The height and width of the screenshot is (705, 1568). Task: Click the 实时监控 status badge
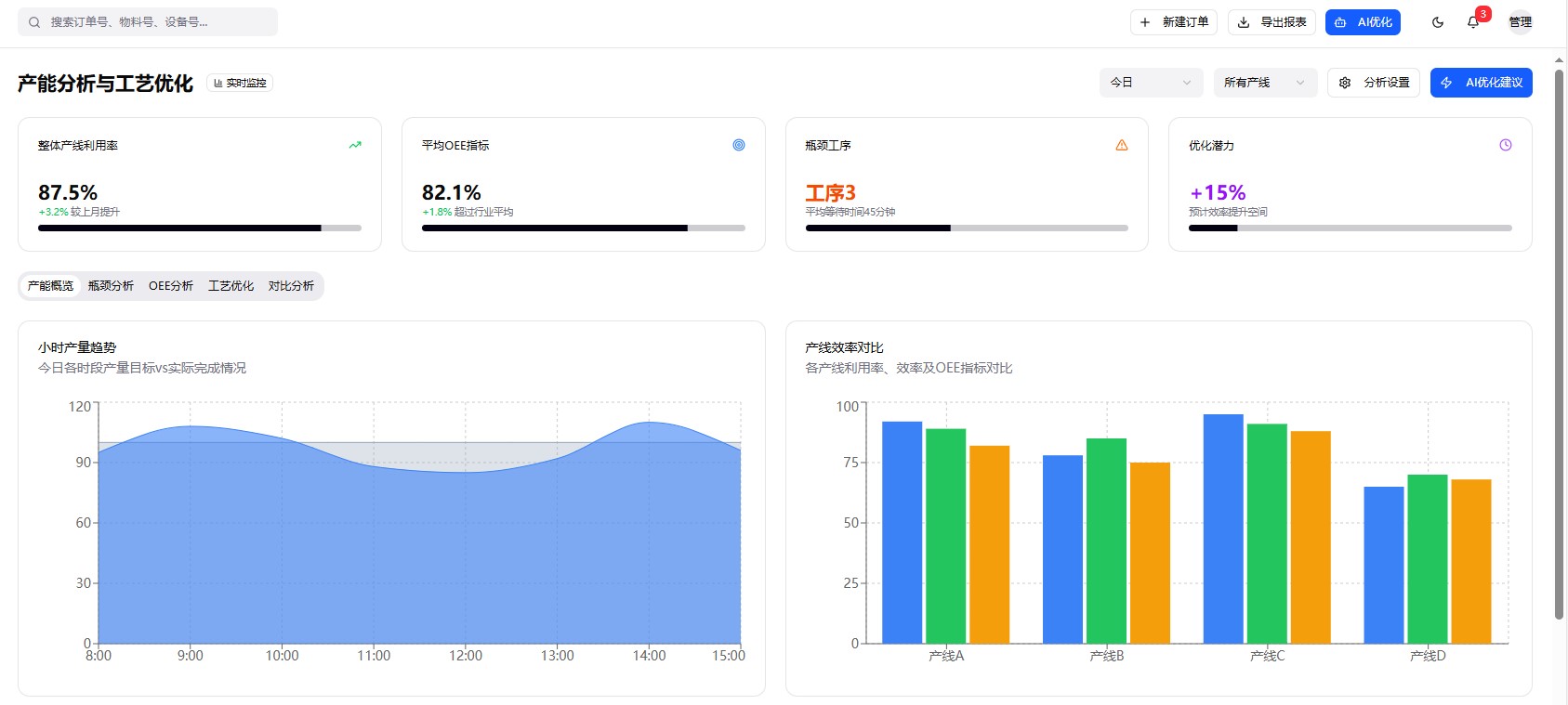[x=240, y=83]
